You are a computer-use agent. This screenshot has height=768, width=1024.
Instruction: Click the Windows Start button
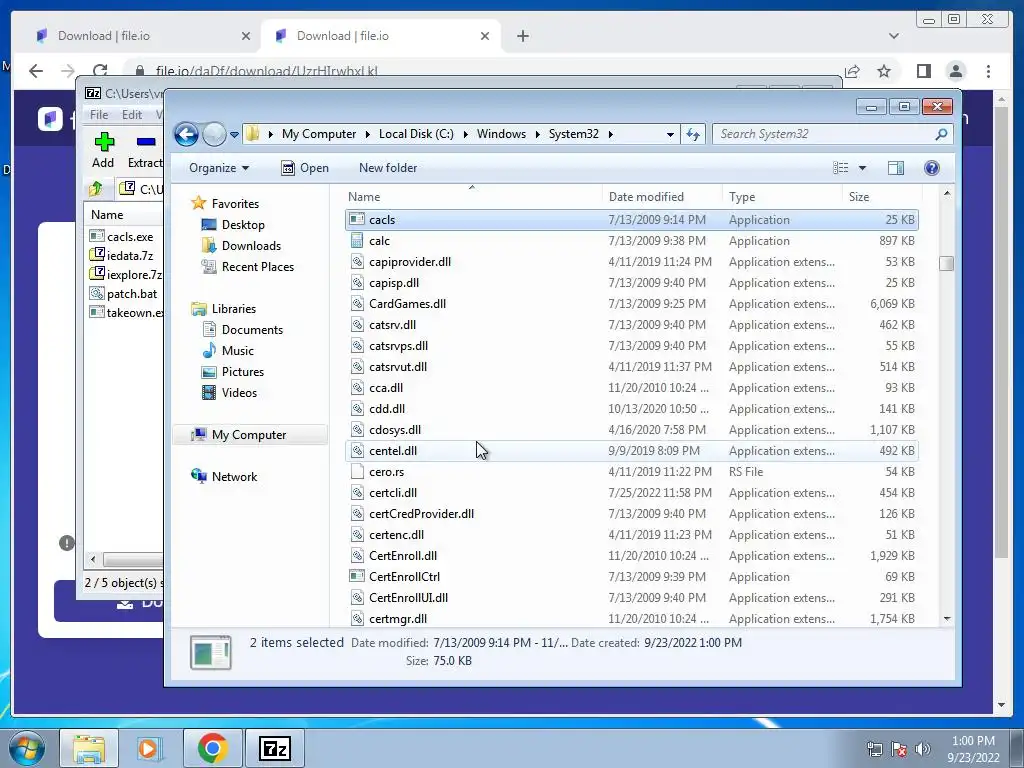coord(27,748)
